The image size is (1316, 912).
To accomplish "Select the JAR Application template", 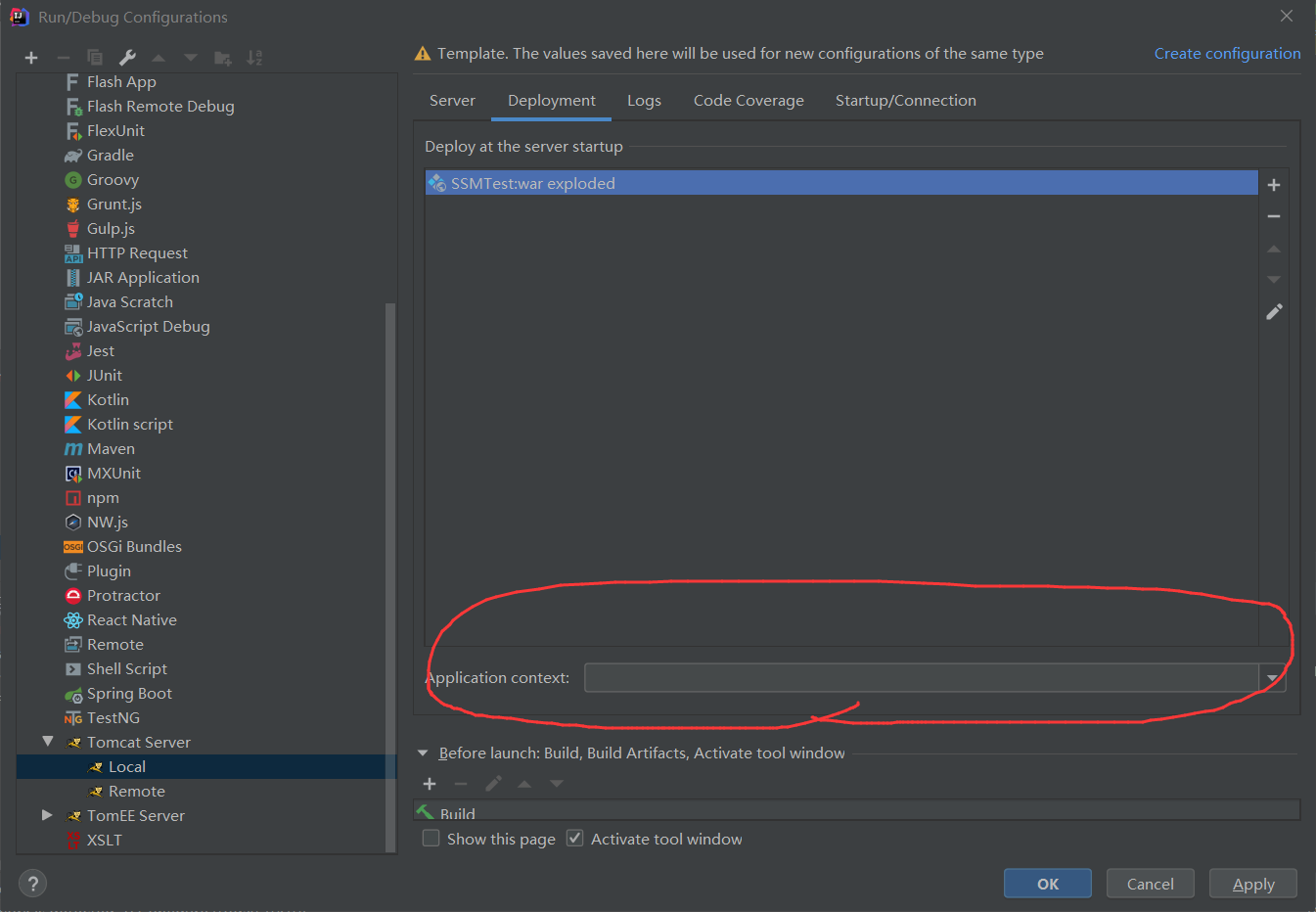I will (143, 278).
